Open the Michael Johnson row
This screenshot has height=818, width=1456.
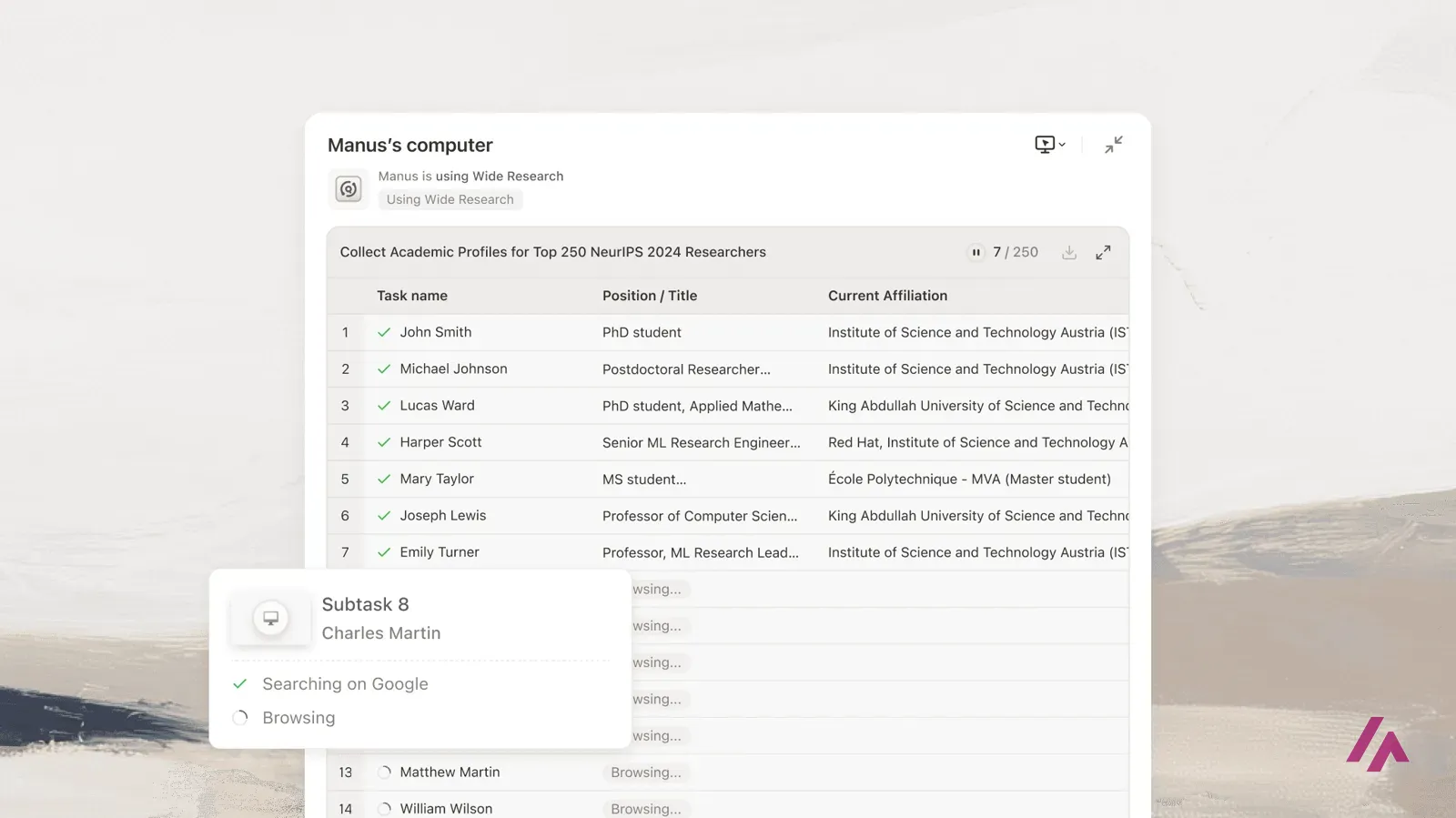(728, 369)
